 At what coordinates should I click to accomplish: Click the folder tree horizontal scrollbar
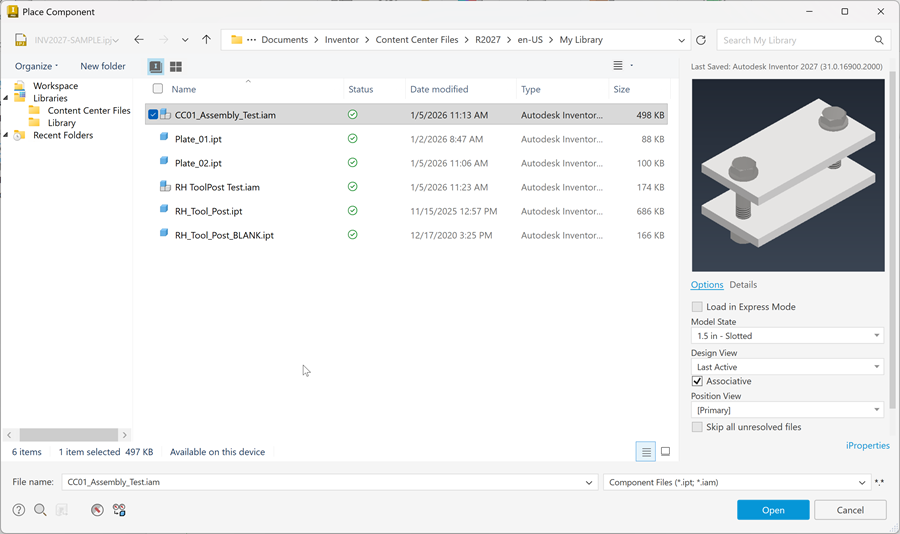[69, 435]
